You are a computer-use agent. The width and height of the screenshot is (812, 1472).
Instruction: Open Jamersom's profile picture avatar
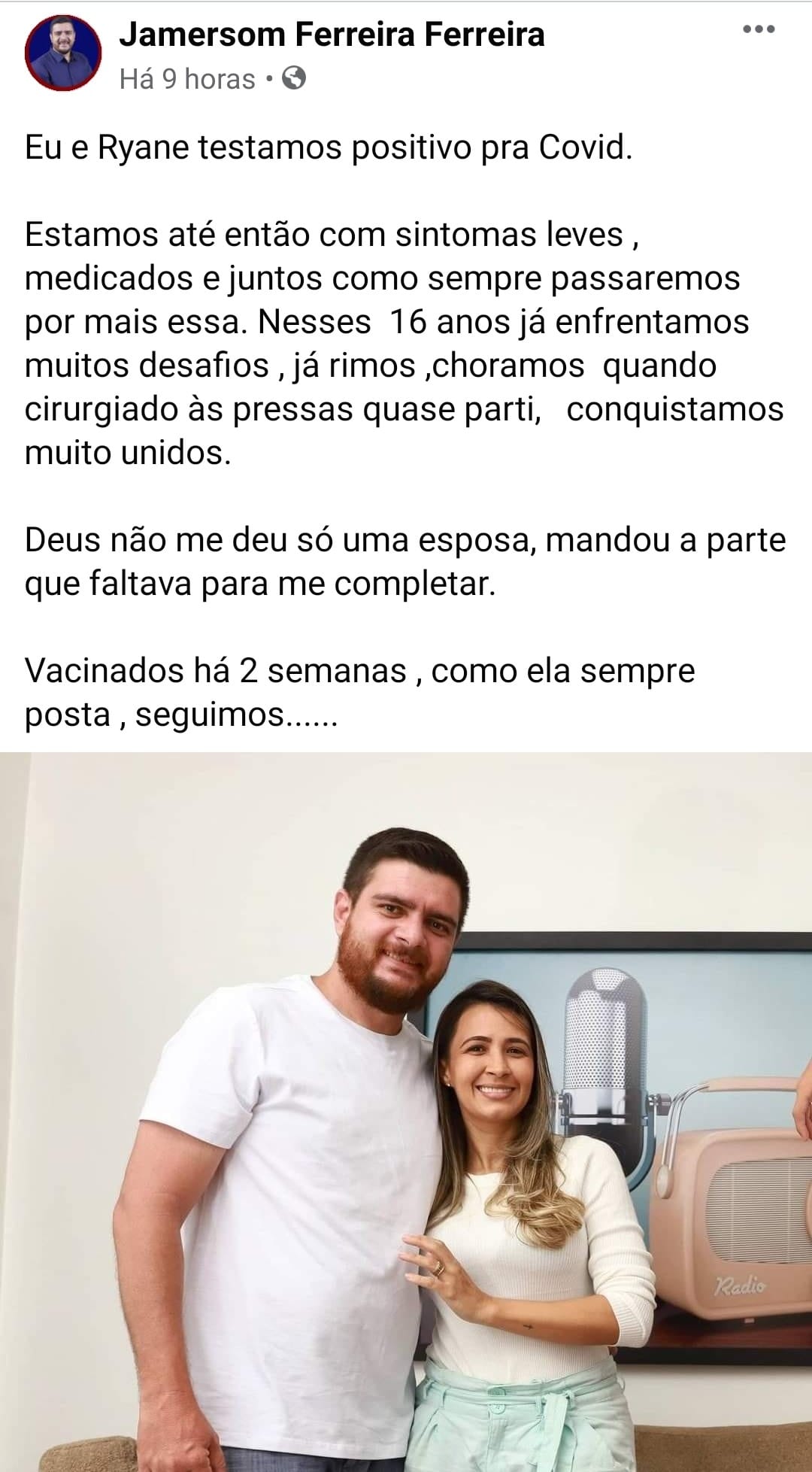[x=63, y=53]
